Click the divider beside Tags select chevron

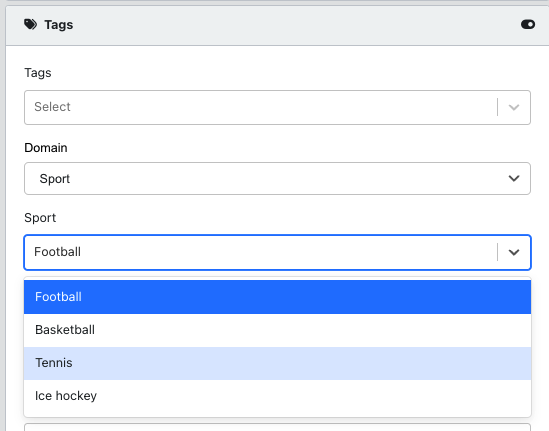click(497, 107)
